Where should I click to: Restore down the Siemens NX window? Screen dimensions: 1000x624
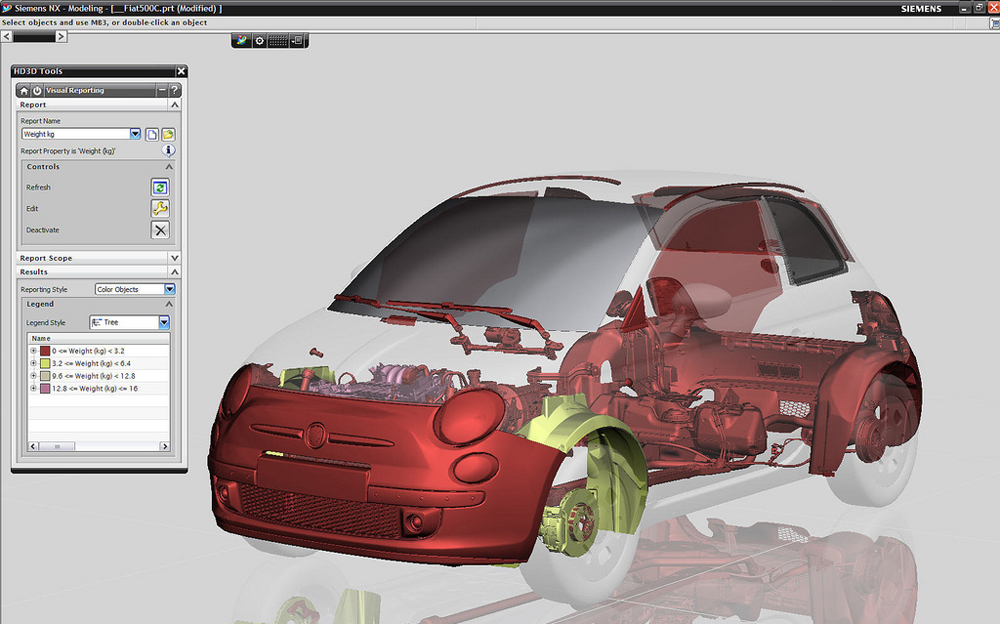click(x=979, y=8)
